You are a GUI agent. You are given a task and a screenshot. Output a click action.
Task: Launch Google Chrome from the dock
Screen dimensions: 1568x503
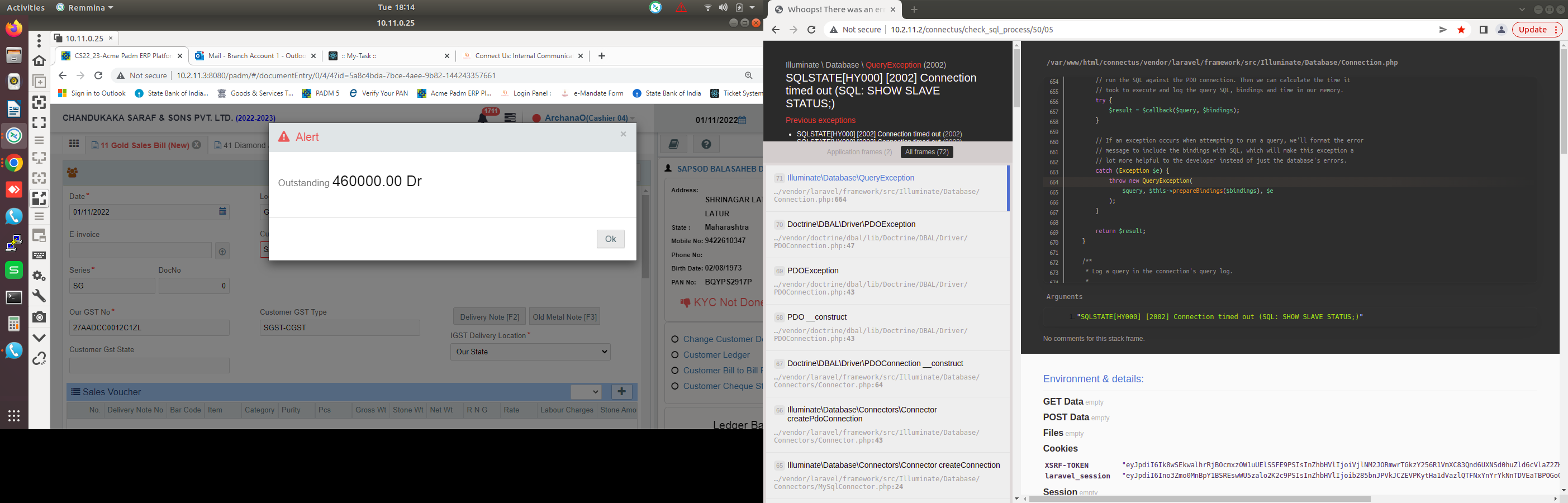pyautogui.click(x=14, y=163)
